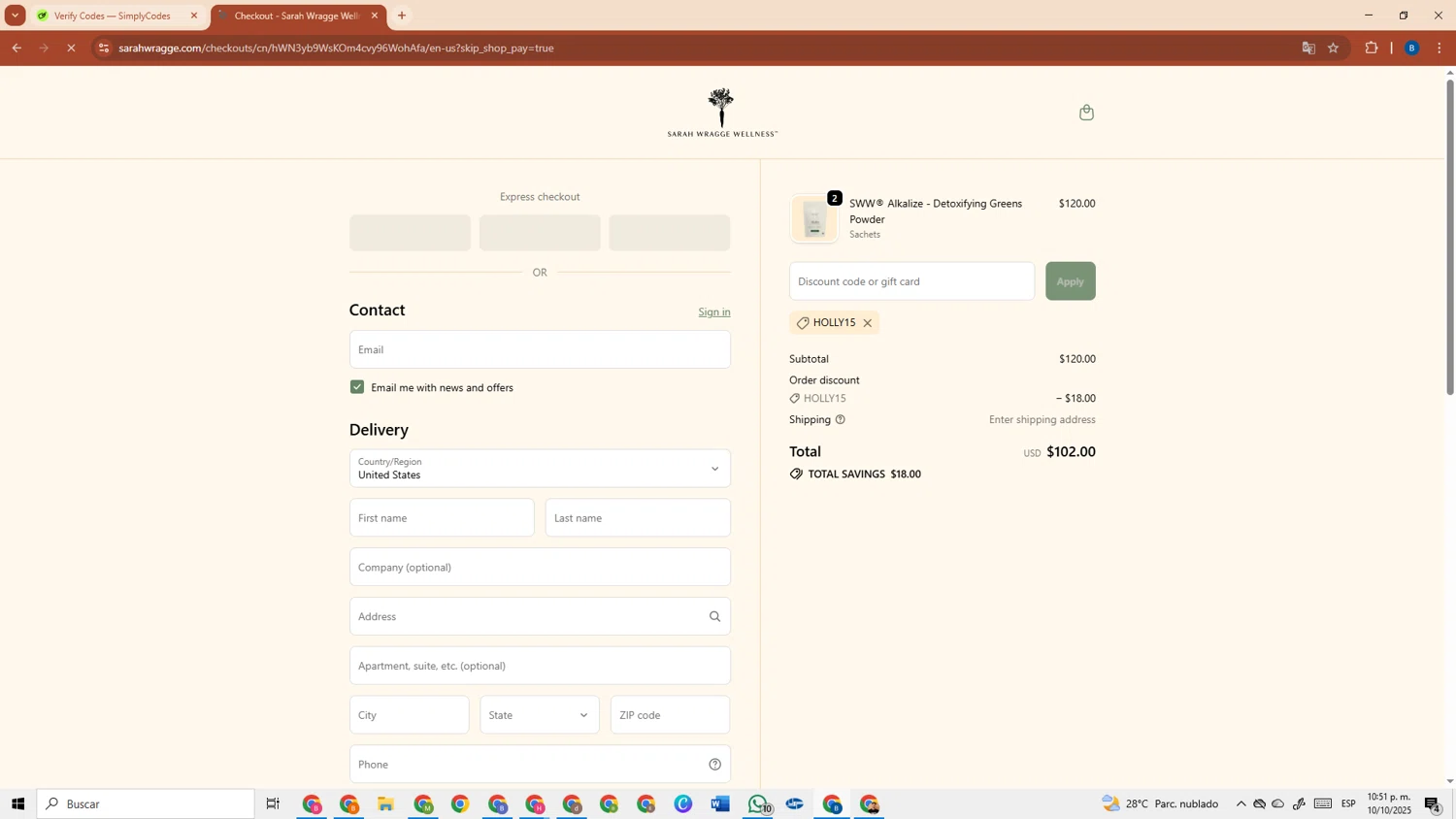Show the phone number help tooltip
Image resolution: width=1456 pixels, height=819 pixels.
pos(715,765)
